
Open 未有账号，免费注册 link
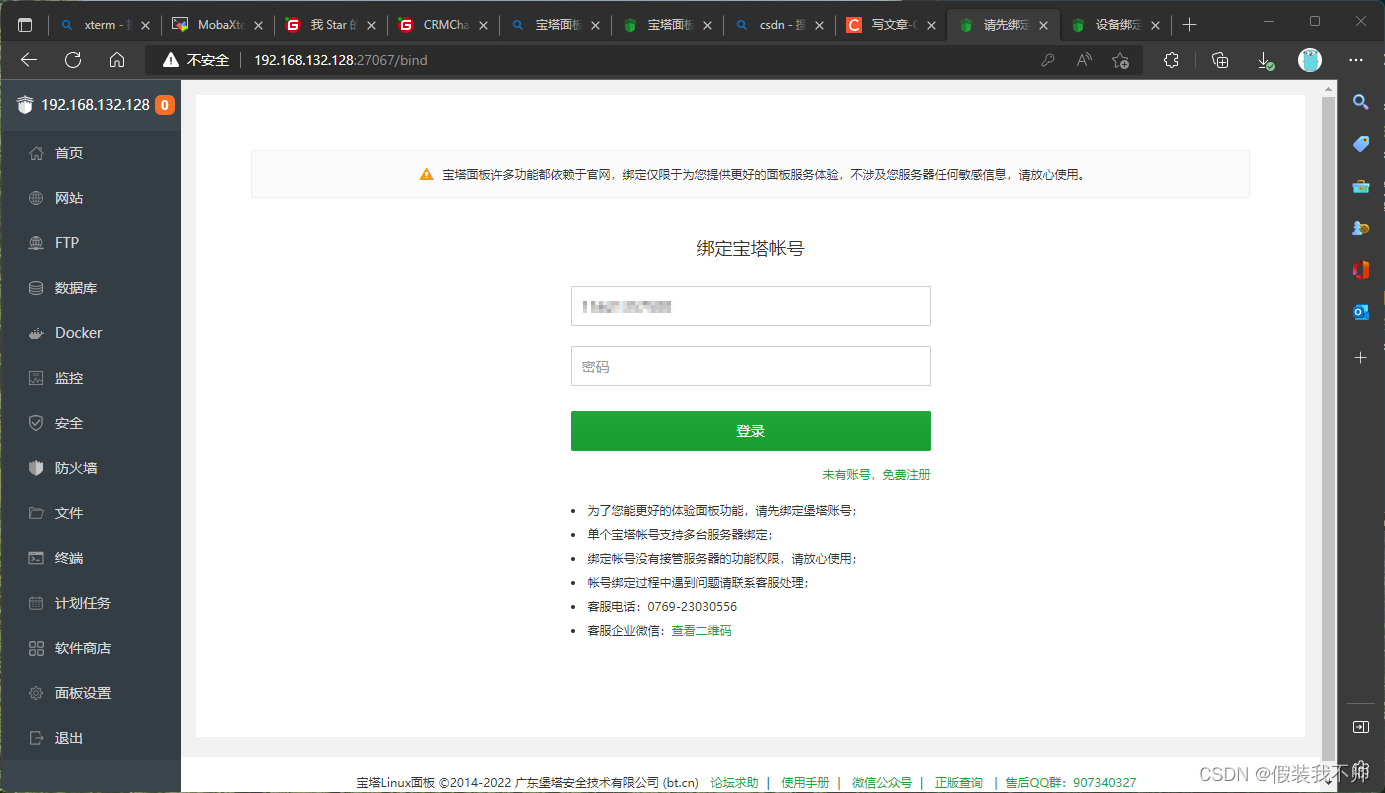tap(876, 475)
